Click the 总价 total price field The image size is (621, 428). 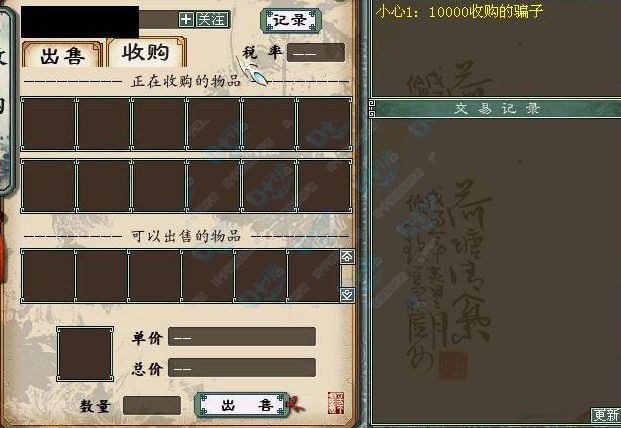click(242, 367)
